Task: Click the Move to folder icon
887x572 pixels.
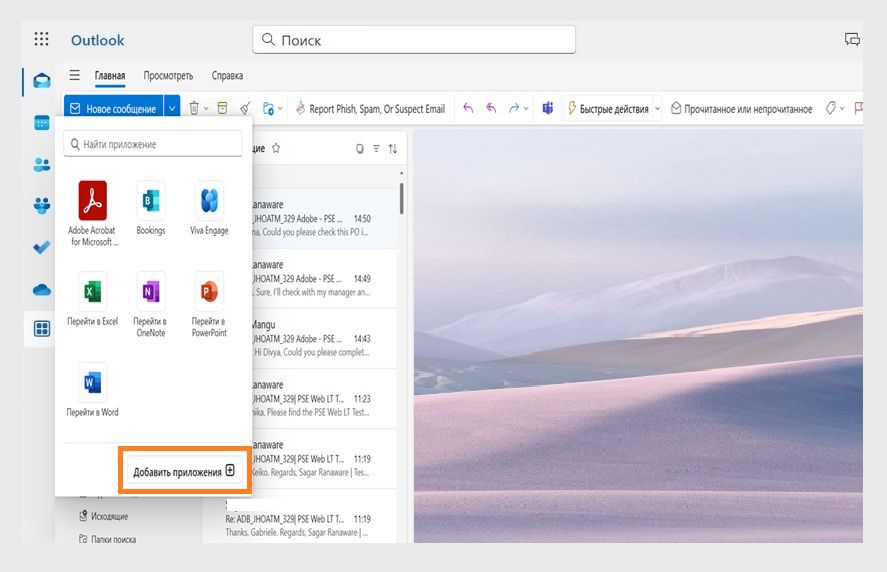Action: click(268, 108)
